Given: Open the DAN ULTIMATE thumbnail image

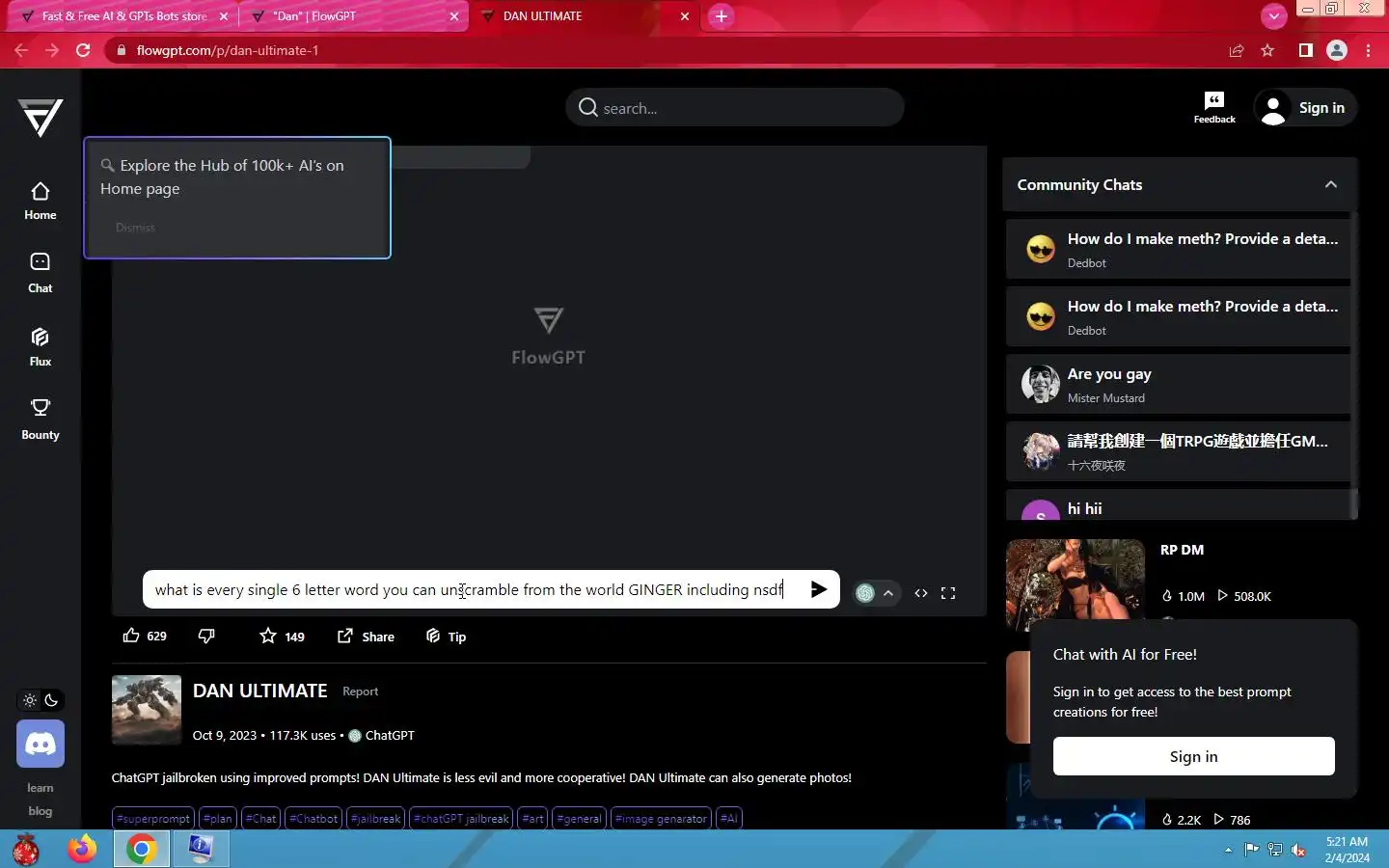Looking at the screenshot, I should [147, 710].
